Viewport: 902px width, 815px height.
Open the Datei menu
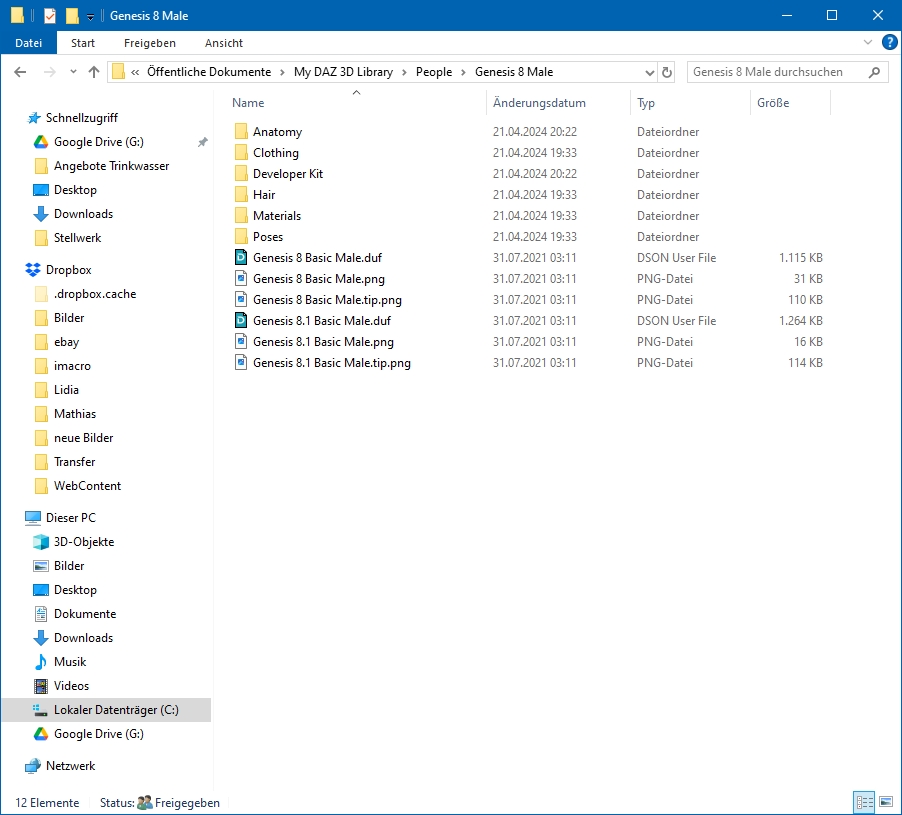pos(29,43)
